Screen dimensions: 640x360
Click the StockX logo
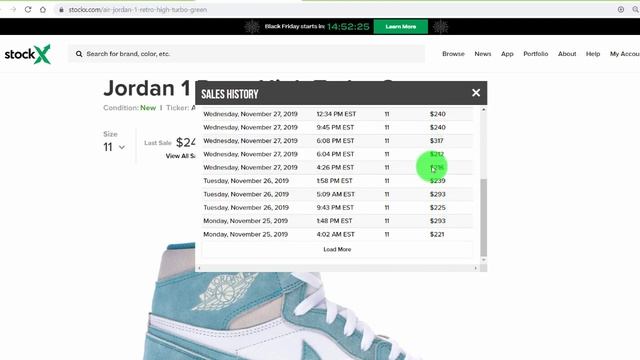pos(27,54)
